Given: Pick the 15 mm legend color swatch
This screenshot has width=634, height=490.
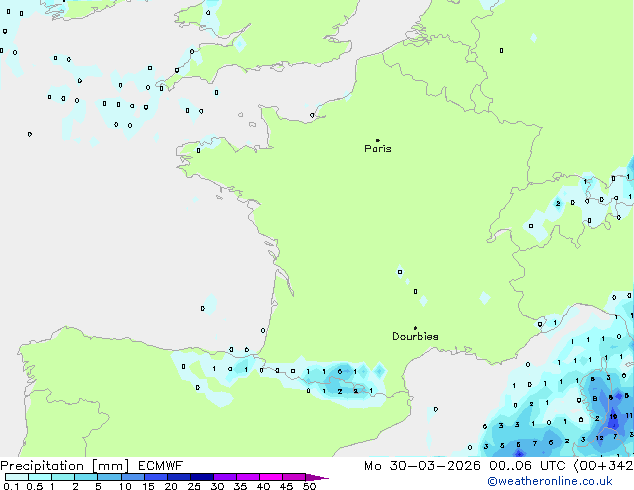Looking at the screenshot, I should (x=155, y=477).
